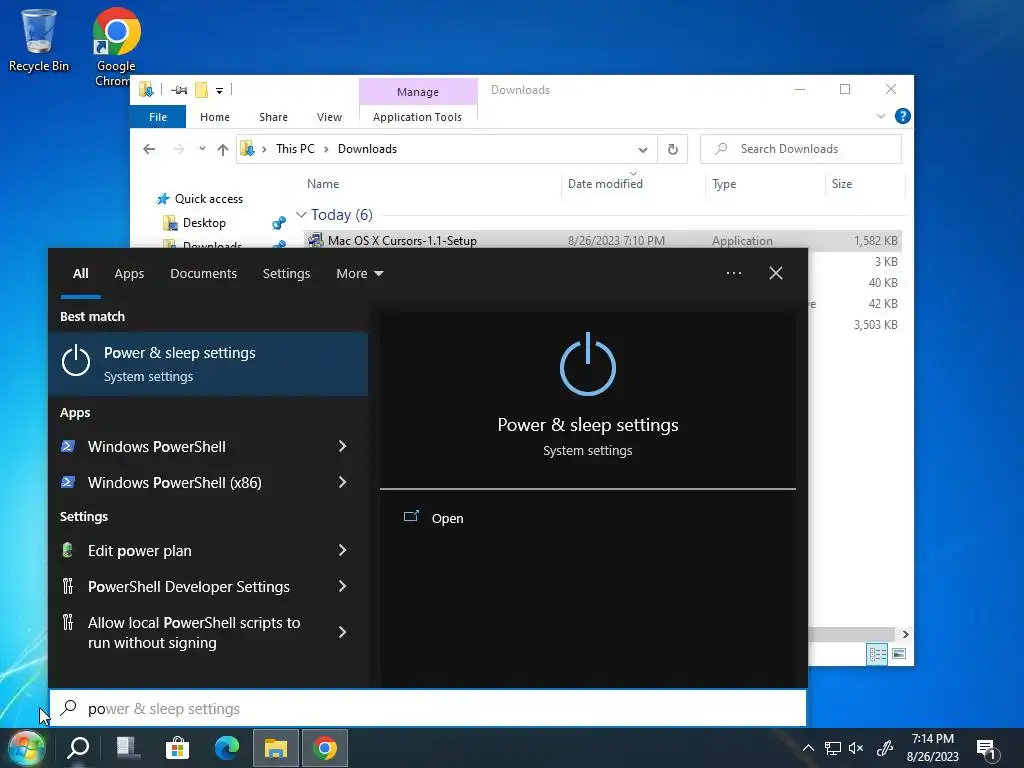Collapse the Today (6) group
Image resolution: width=1024 pixels, height=768 pixels.
click(301, 214)
